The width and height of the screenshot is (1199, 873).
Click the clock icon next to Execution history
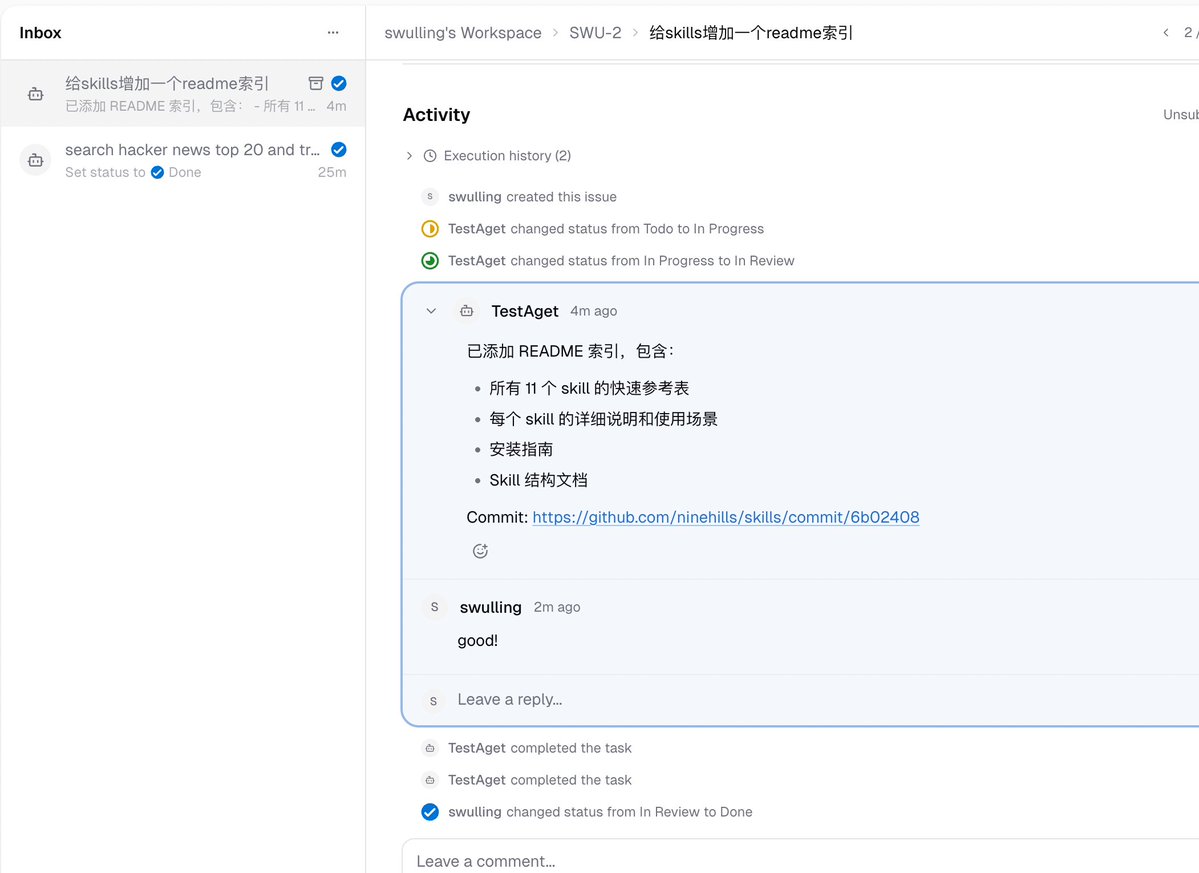pyautogui.click(x=429, y=156)
